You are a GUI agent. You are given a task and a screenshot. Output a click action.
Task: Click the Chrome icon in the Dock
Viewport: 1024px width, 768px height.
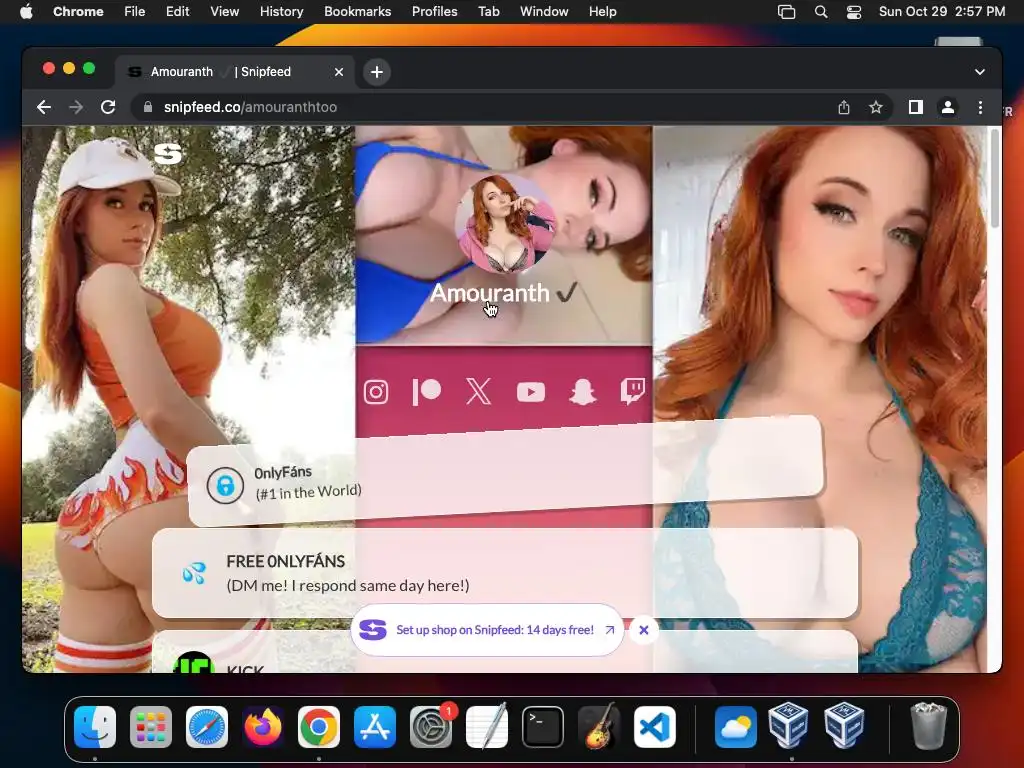[x=319, y=727]
